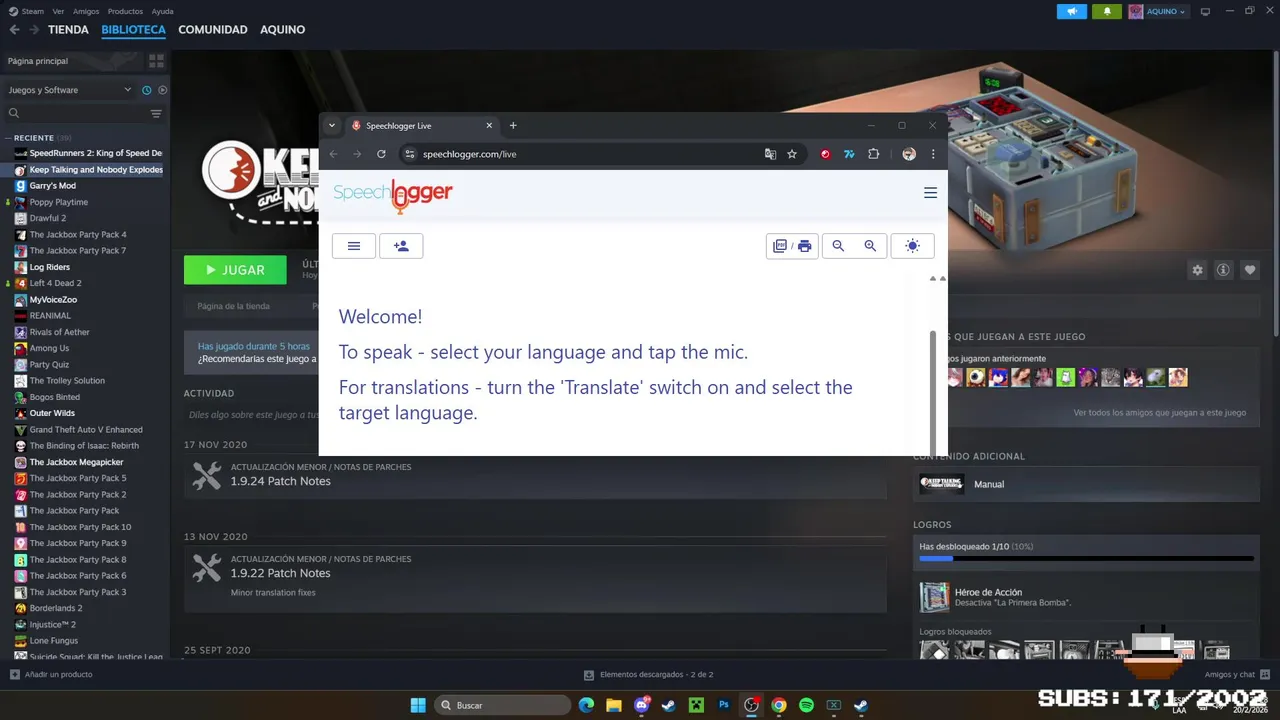Screen dimensions: 1280x720
Task: Open the Amigos menu in Steam
Action: (x=86, y=11)
